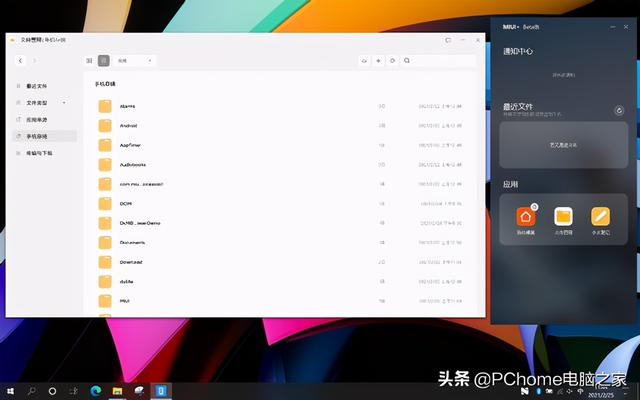640x400 pixels.
Task: Click the search field in file manager
Action: (x=440, y=61)
